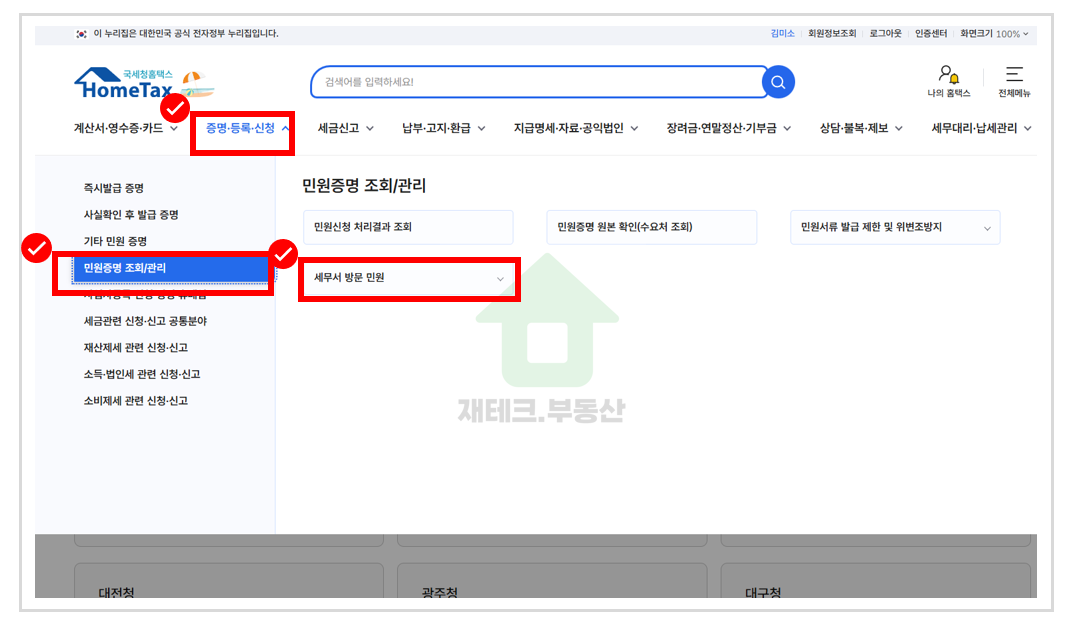Expand the 세무서 방문 민원 dropdown
Viewport: 1076px width, 628px height.
[x=408, y=279]
